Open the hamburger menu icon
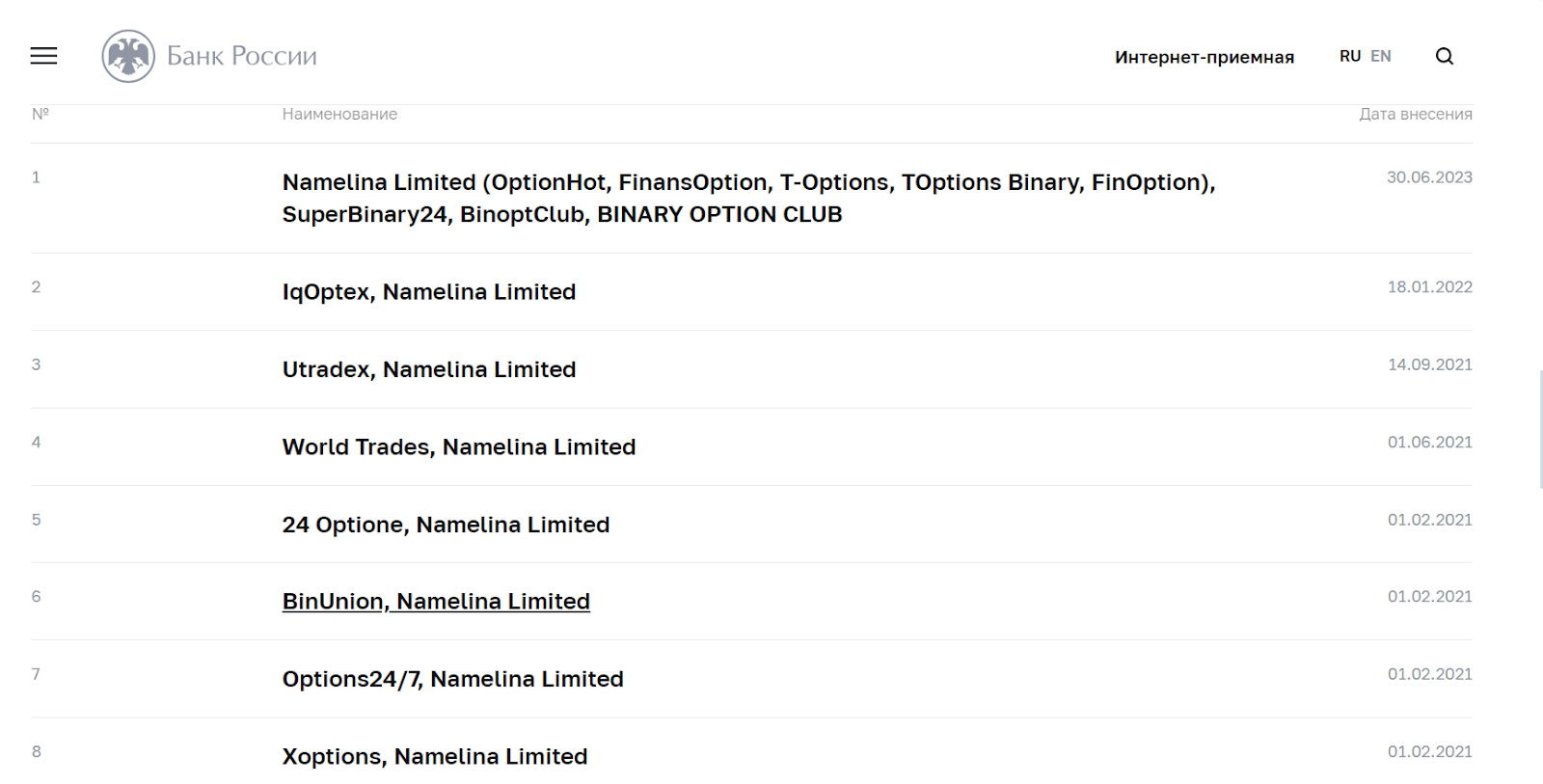Image resolution: width=1543 pixels, height=784 pixels. [x=43, y=56]
